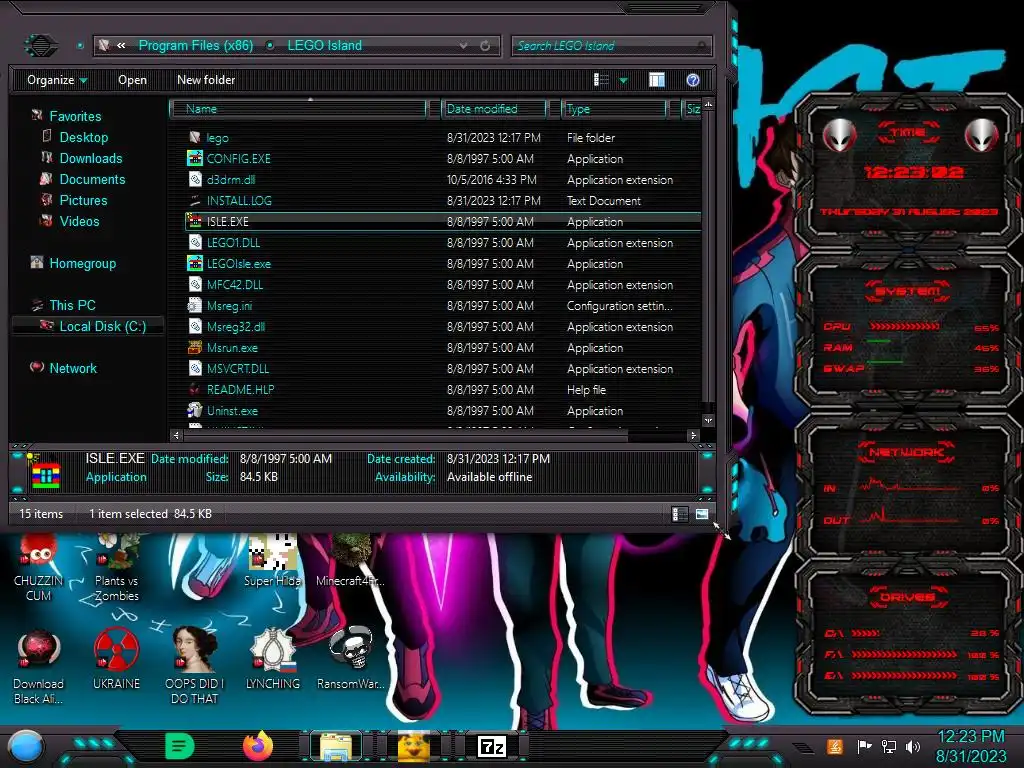Open LYNCHING desktop shortcut
1024x768 pixels.
pyautogui.click(x=272, y=660)
